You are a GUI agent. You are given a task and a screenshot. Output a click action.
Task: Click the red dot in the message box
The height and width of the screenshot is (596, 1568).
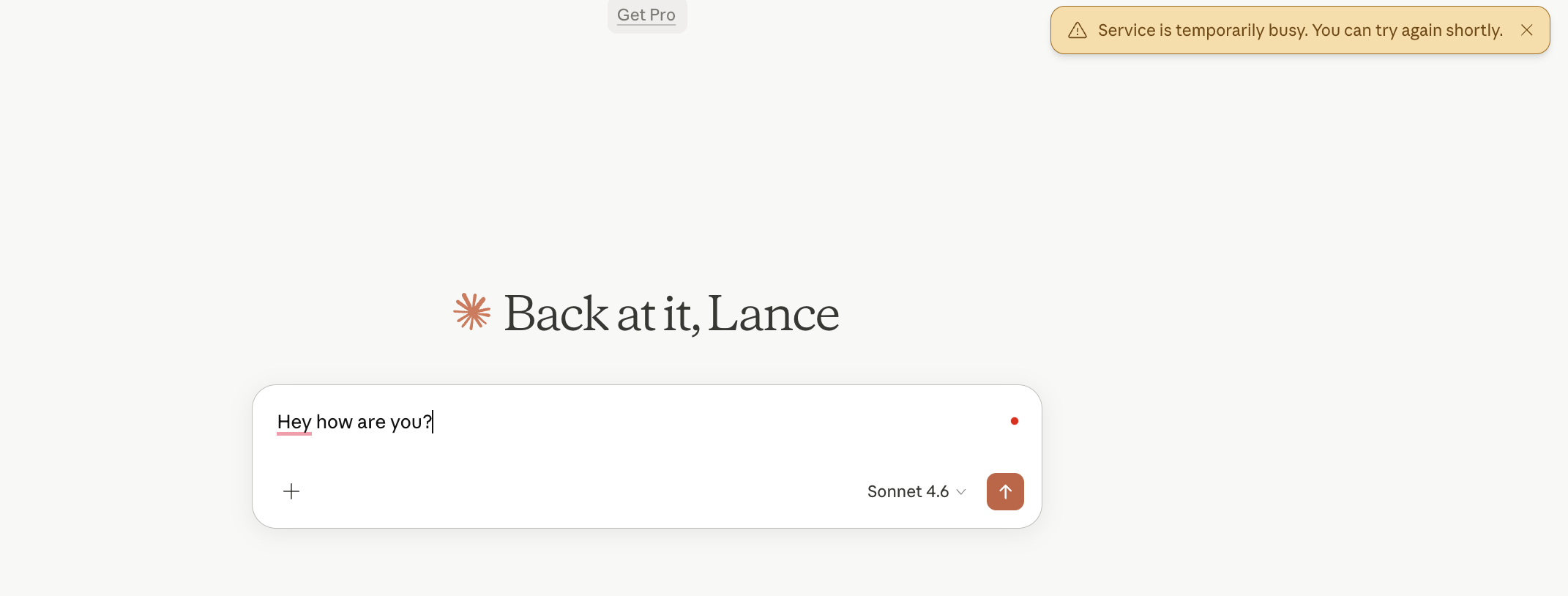(x=1015, y=421)
